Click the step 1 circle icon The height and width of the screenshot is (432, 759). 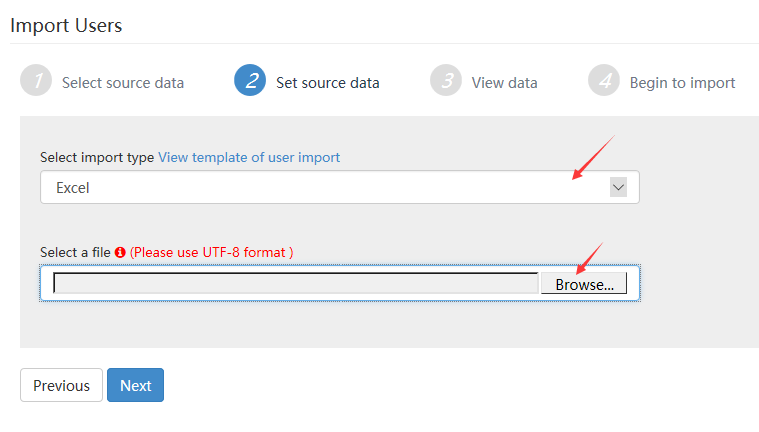pos(36,80)
